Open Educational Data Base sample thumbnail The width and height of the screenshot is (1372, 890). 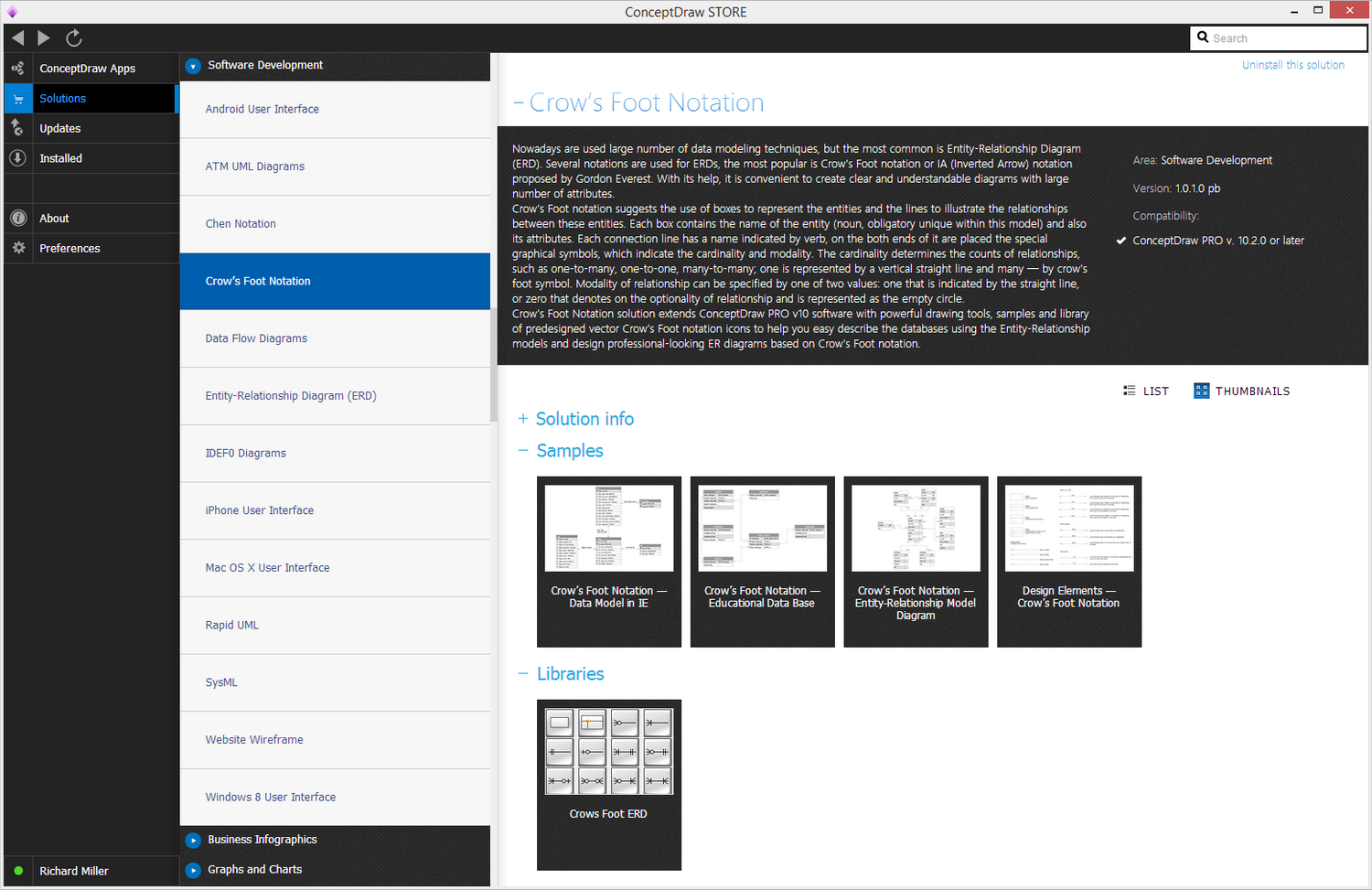pos(763,529)
